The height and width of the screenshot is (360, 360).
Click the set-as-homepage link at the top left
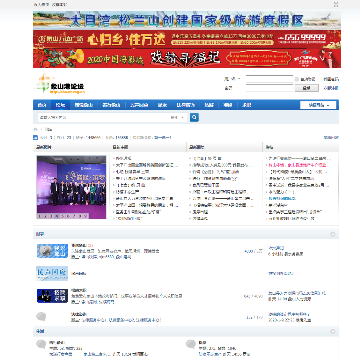[41, 4]
